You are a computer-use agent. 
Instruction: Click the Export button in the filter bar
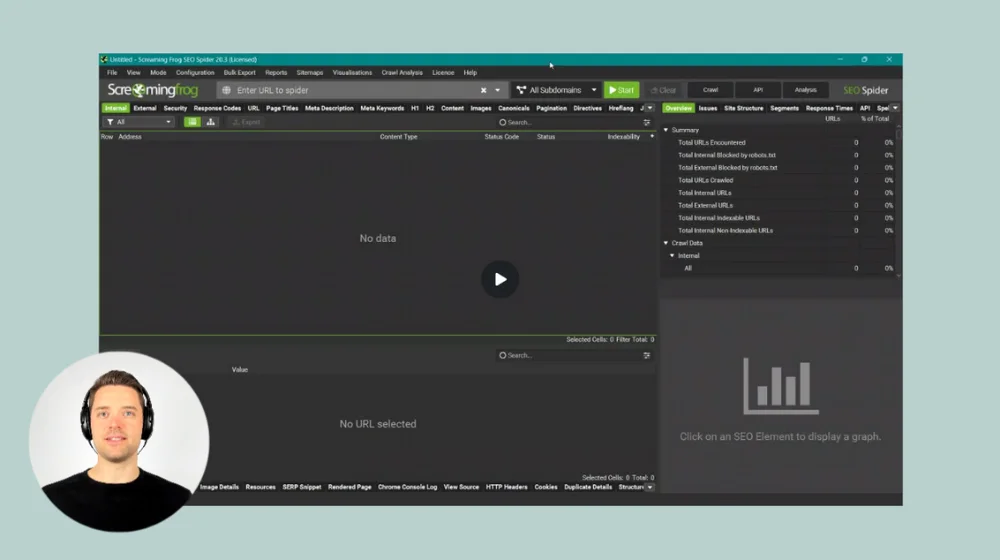246,122
